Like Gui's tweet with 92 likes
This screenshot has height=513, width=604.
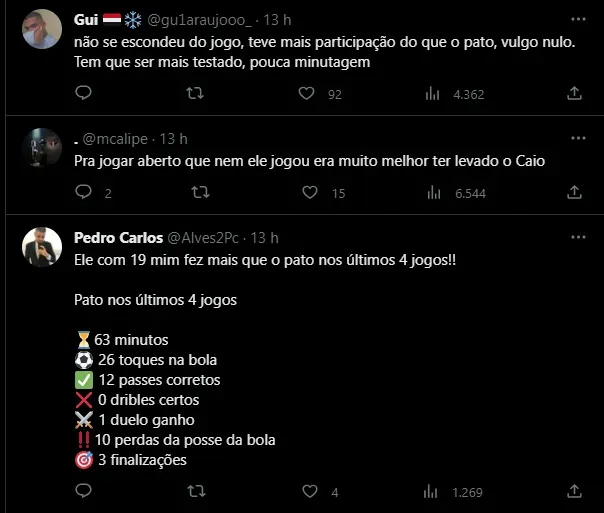tap(308, 93)
